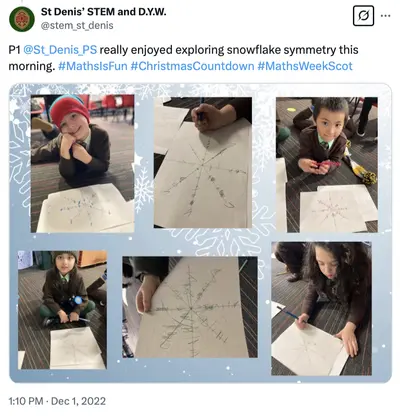Open the 1:10 PM Dec 1, 2022 timestamp
Viewport: 400px width, 416px height.
[57, 401]
